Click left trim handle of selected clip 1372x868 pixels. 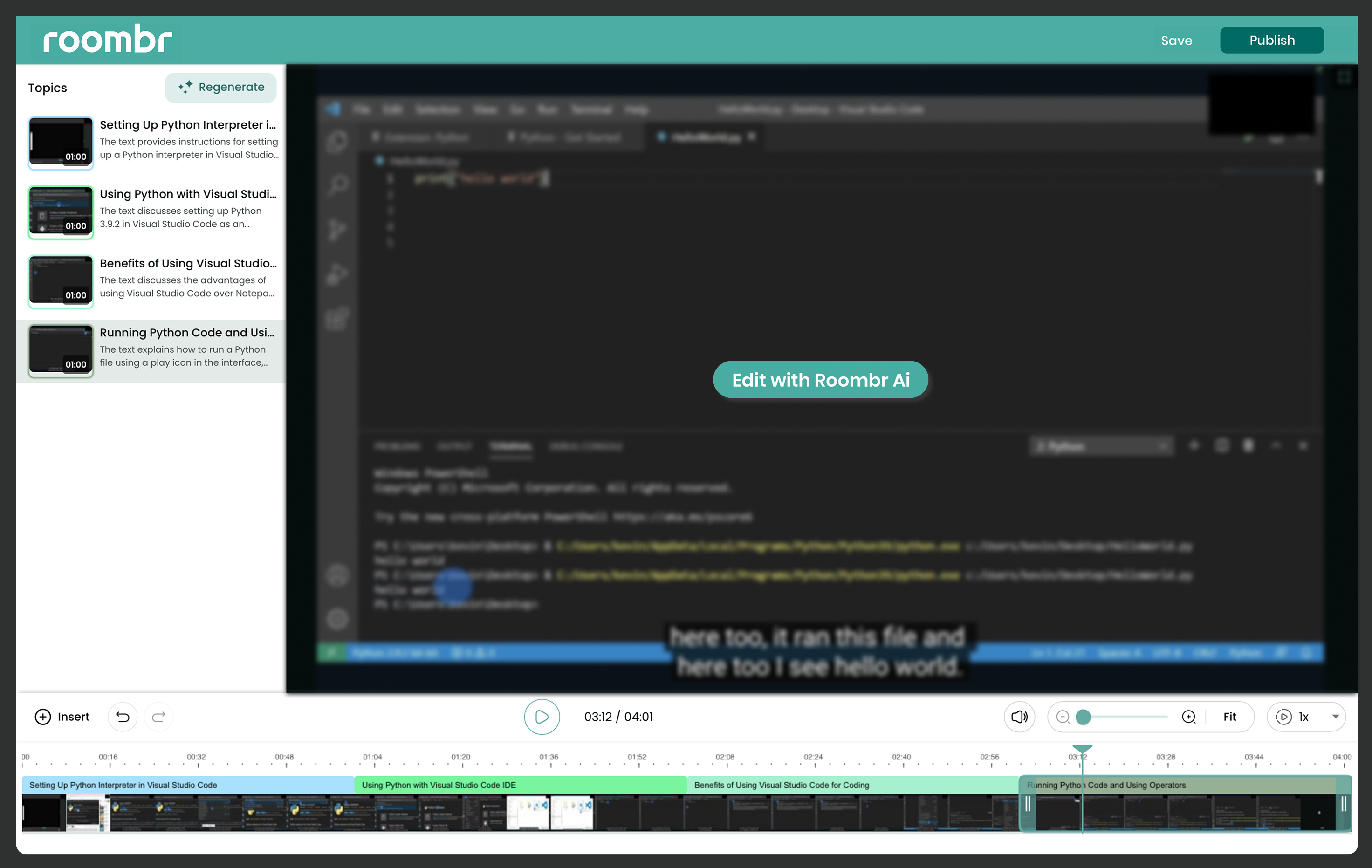1027,804
